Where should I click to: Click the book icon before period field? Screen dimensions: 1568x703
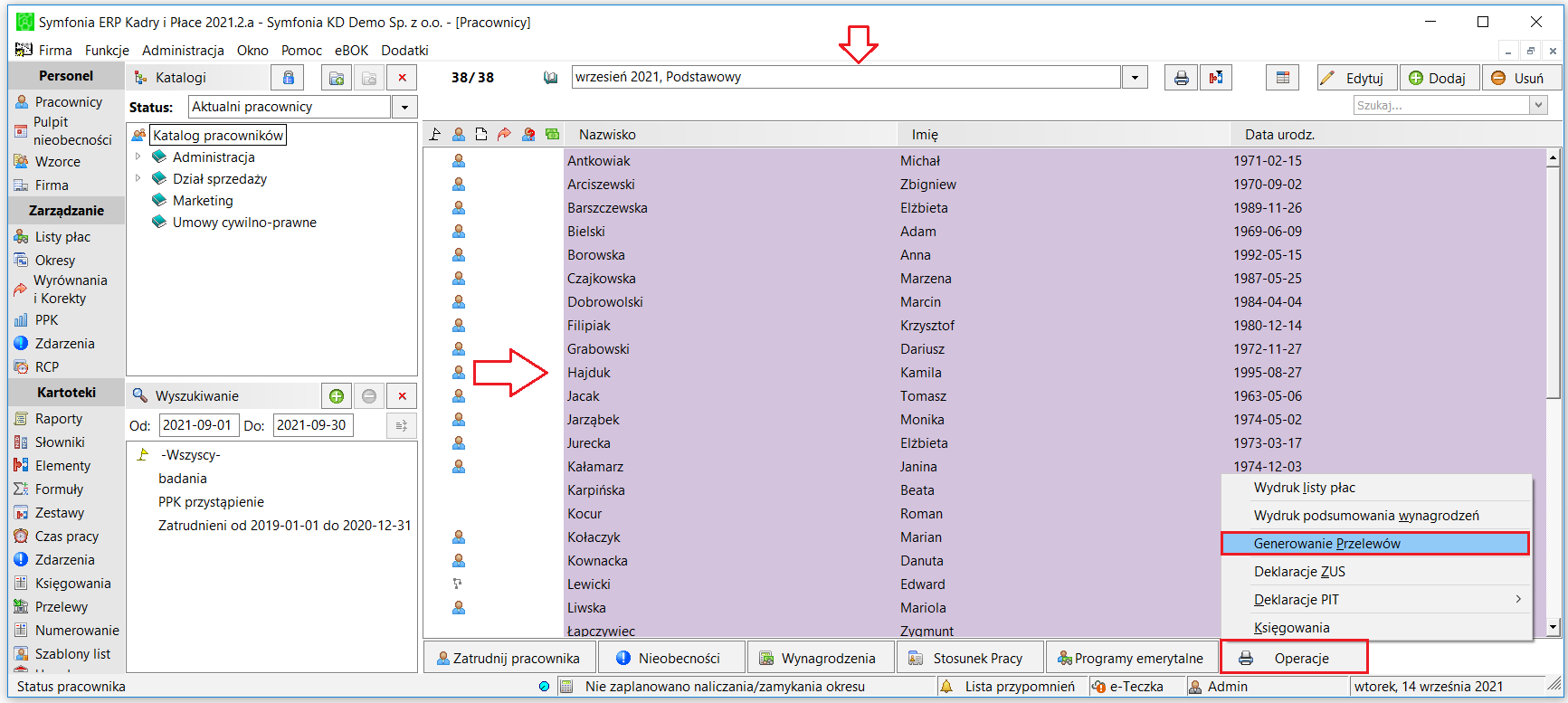pos(550,78)
